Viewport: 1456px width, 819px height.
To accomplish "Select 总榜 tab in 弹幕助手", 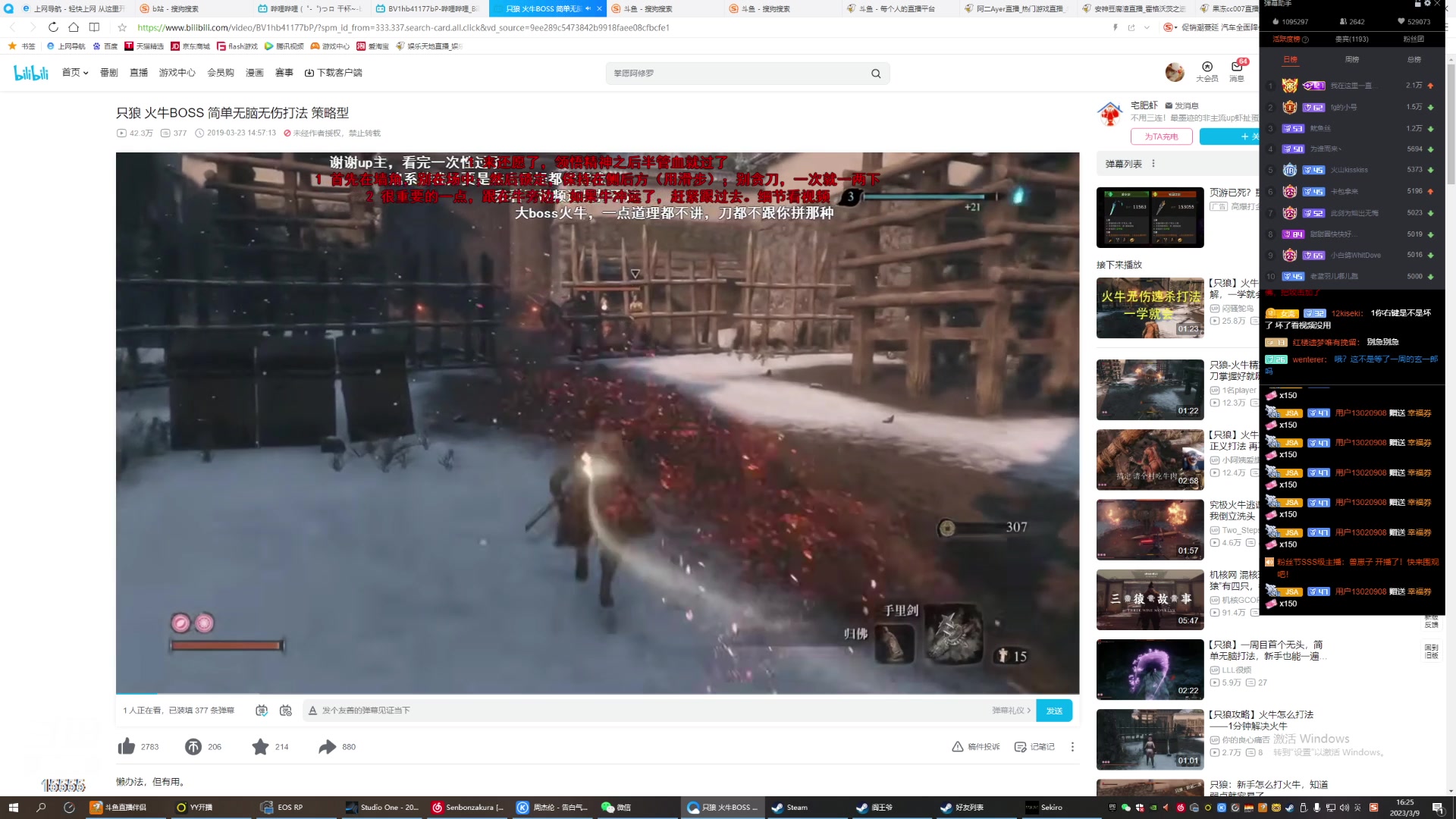I will 1414,59.
